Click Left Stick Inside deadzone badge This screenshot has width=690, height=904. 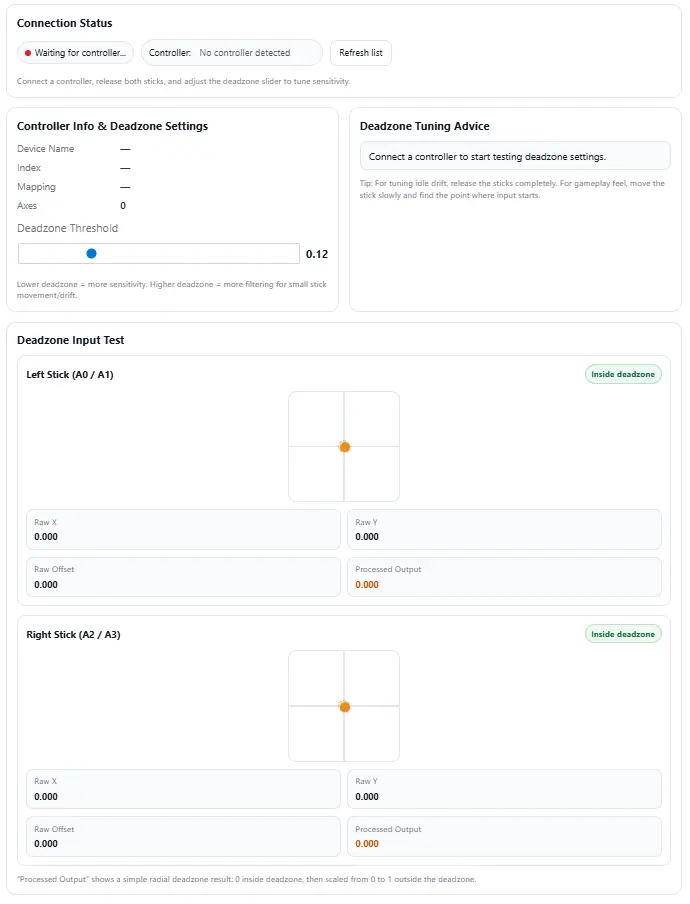623,374
